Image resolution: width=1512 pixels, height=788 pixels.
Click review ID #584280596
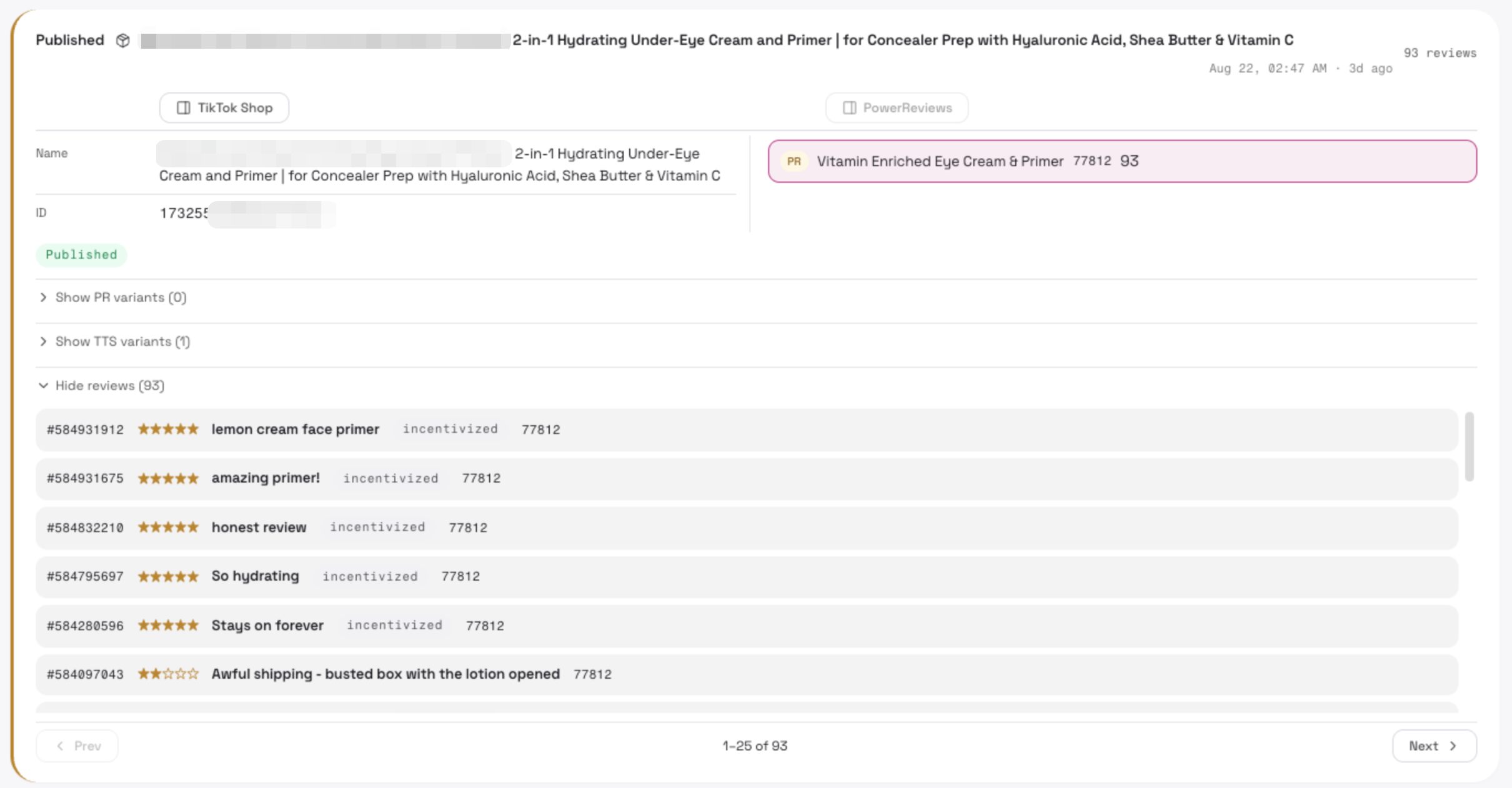[86, 626]
